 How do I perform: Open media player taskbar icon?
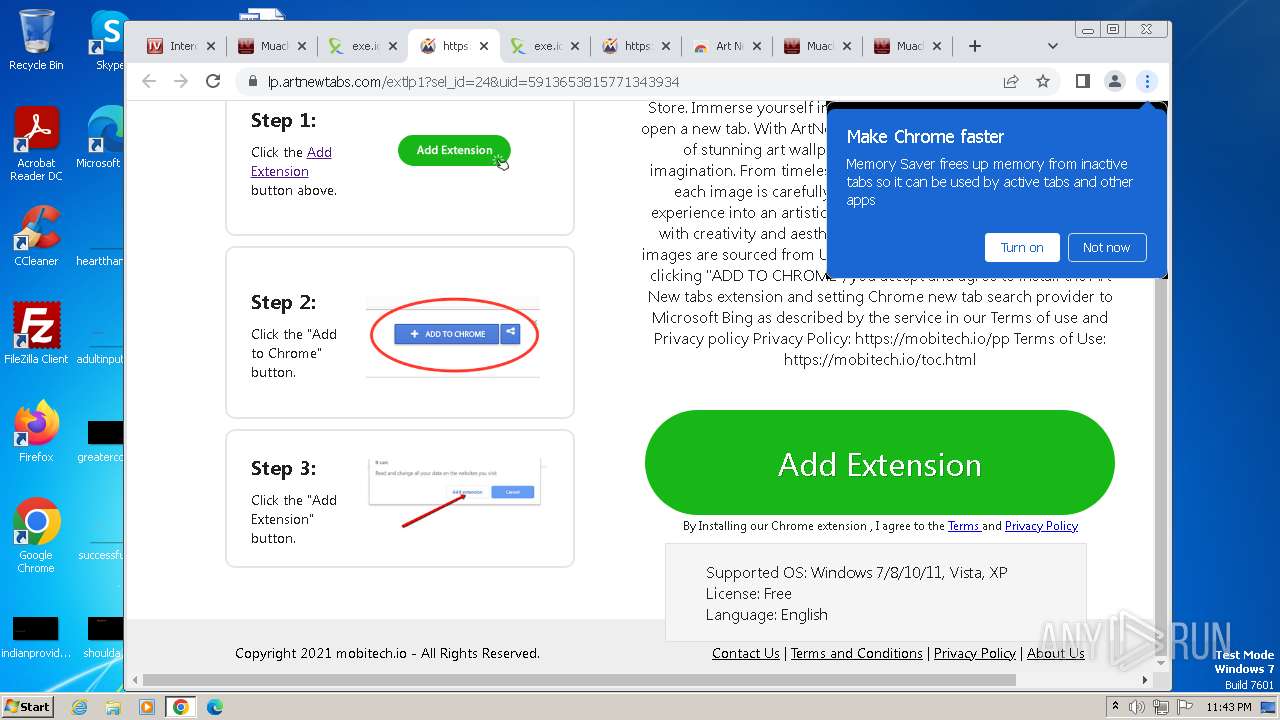click(x=147, y=707)
